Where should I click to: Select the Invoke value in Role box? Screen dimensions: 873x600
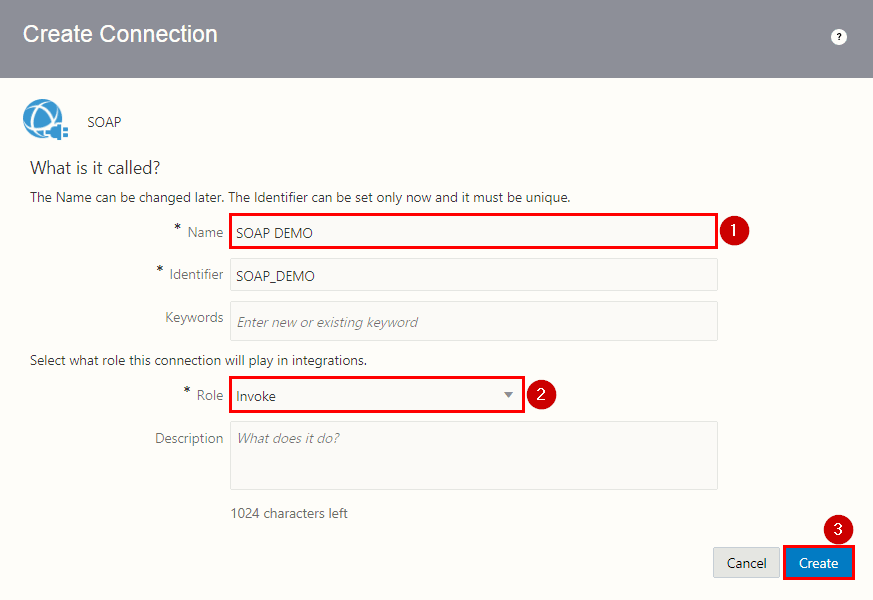(x=256, y=396)
